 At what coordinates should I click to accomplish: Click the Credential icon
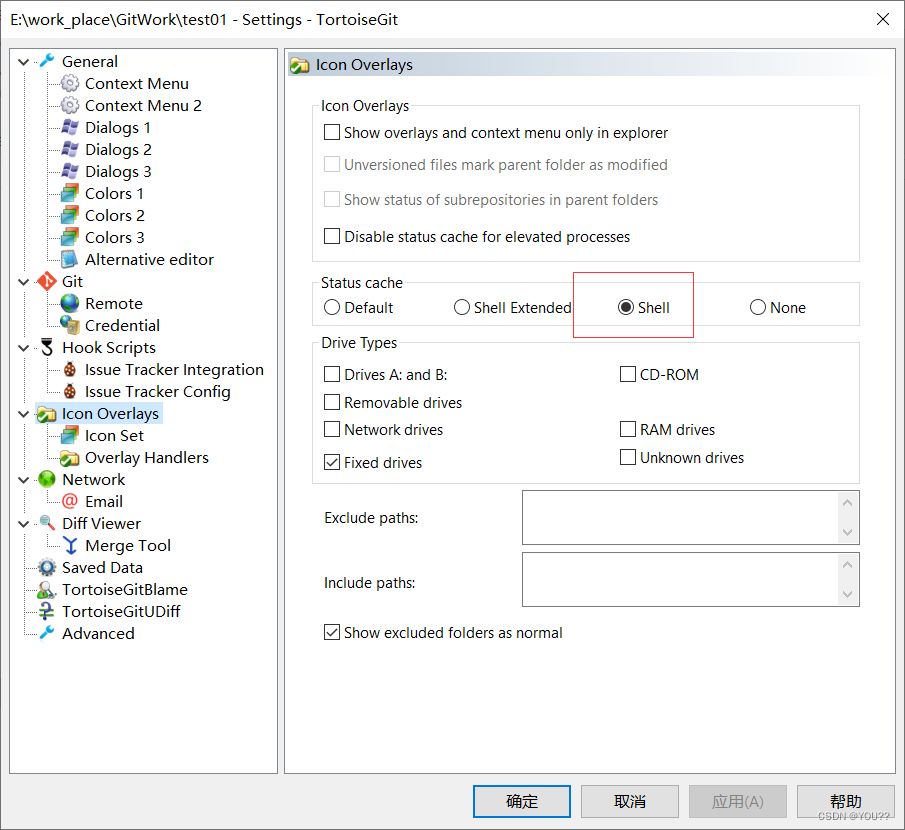point(70,325)
